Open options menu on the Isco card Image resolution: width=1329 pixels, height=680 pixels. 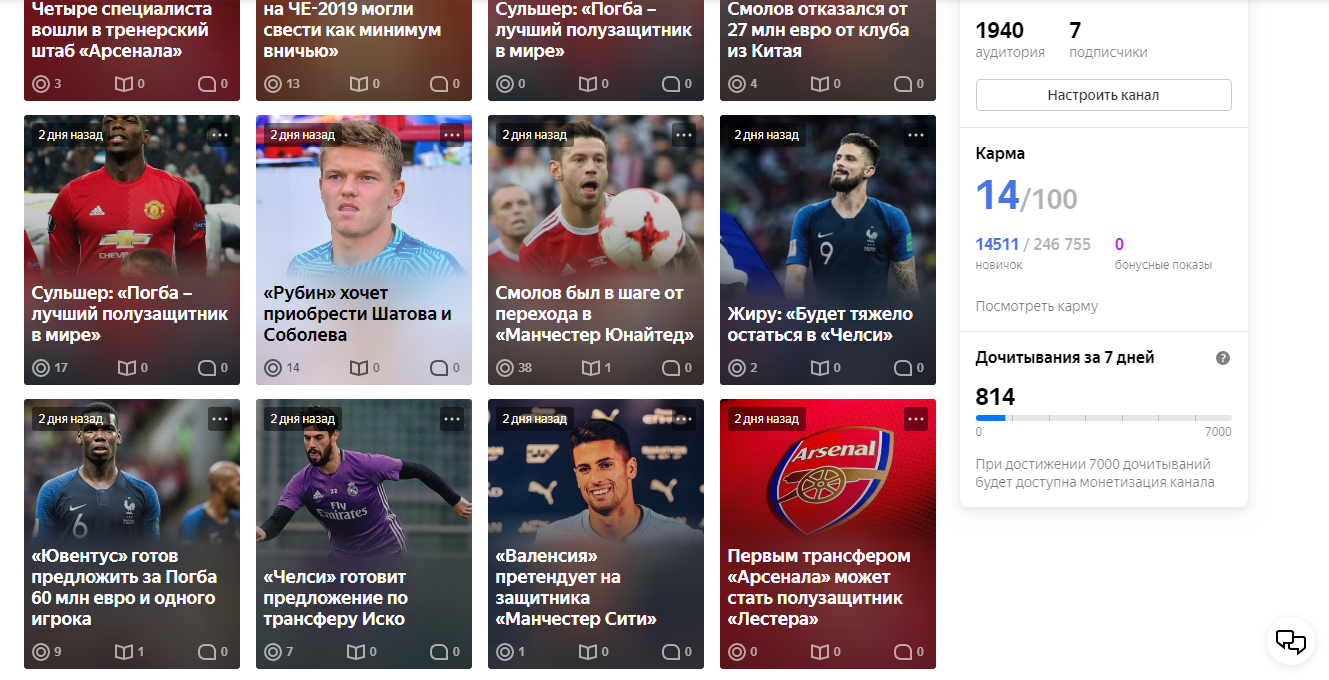452,419
